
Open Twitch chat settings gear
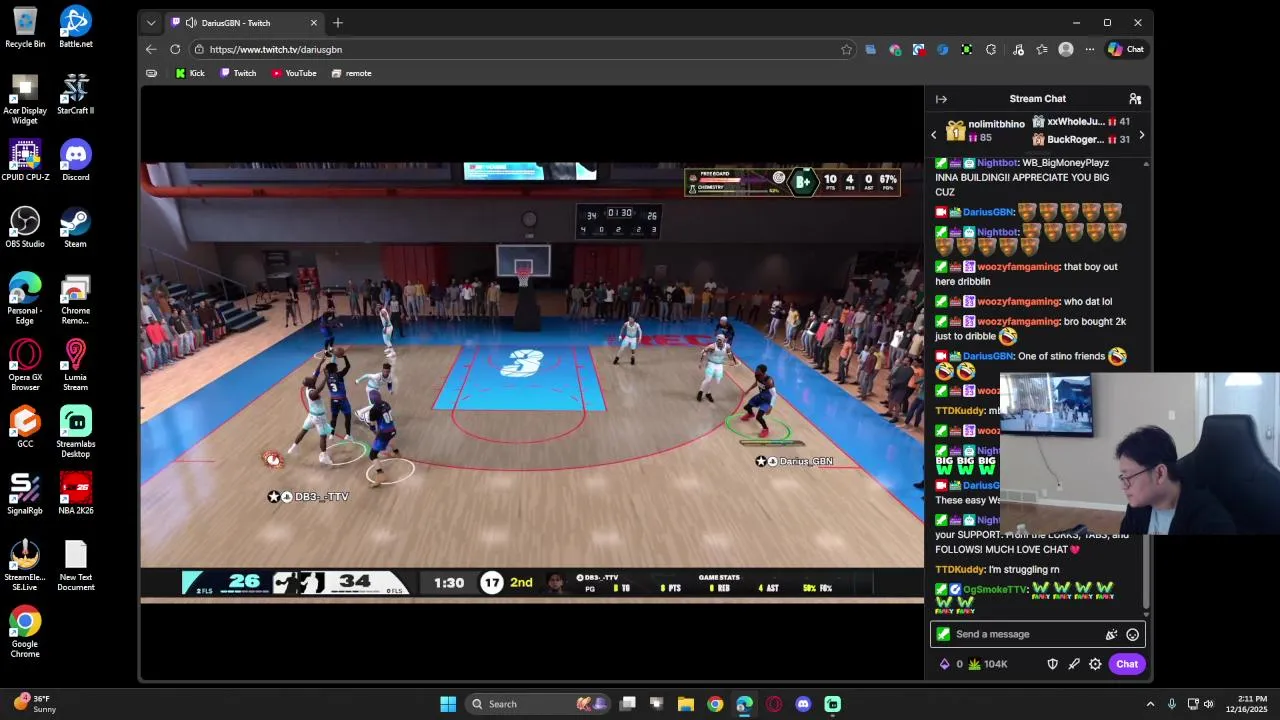coord(1095,664)
